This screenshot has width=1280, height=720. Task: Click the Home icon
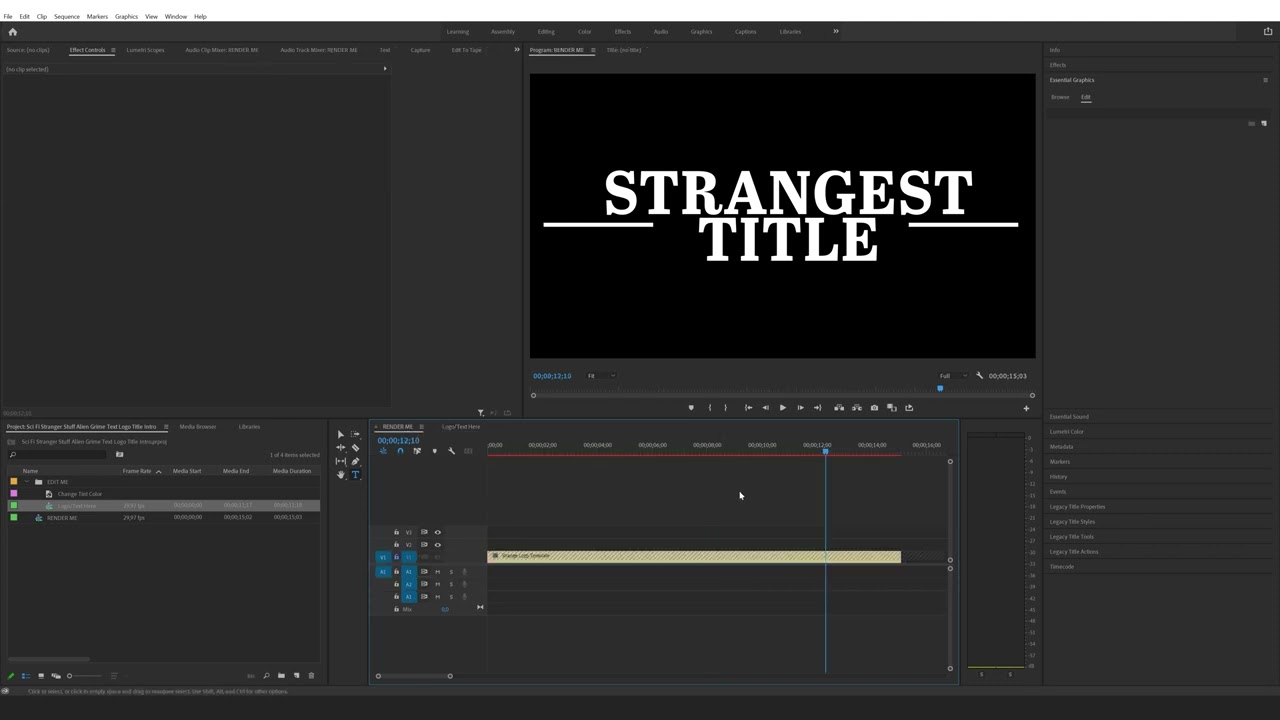pyautogui.click(x=13, y=32)
